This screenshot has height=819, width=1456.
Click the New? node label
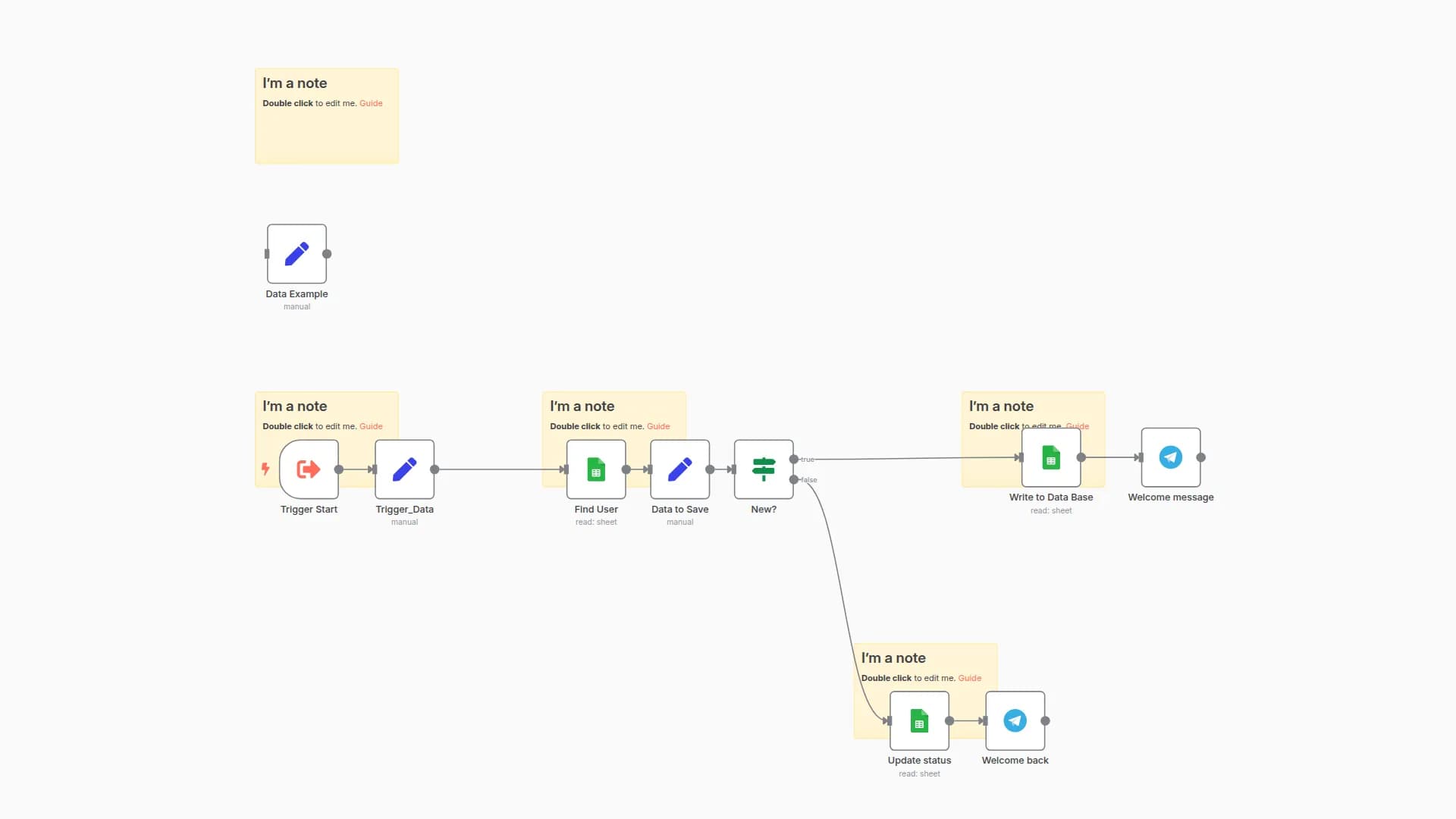coord(764,510)
